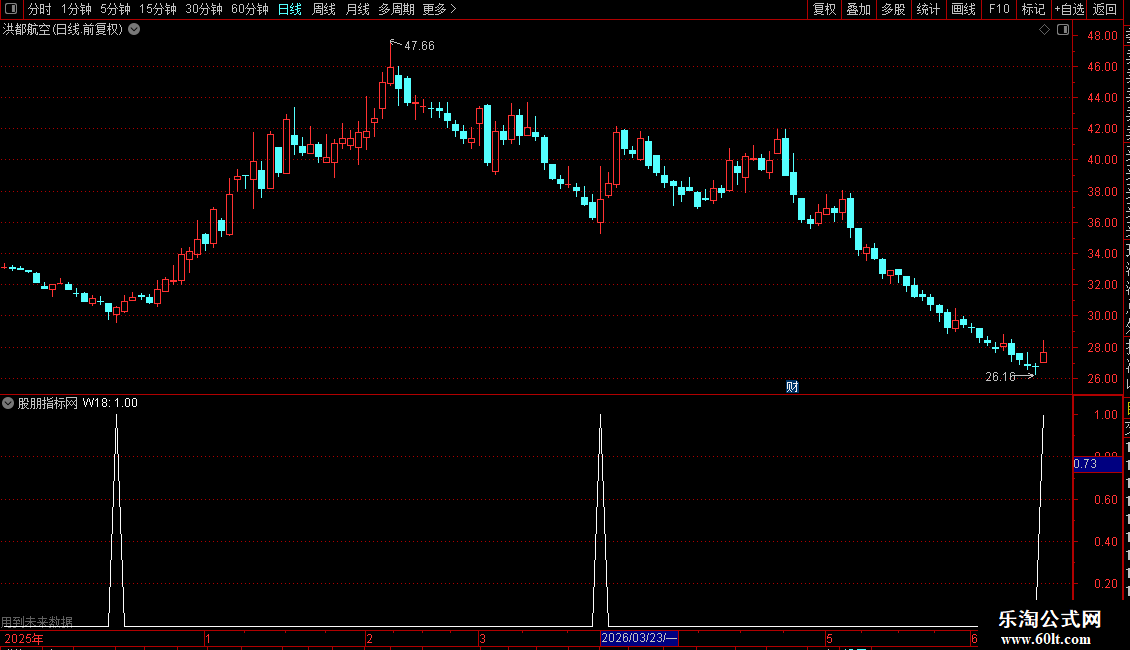
Task: Open dropdown beside 洪都航空 chart title
Action: tap(134, 30)
